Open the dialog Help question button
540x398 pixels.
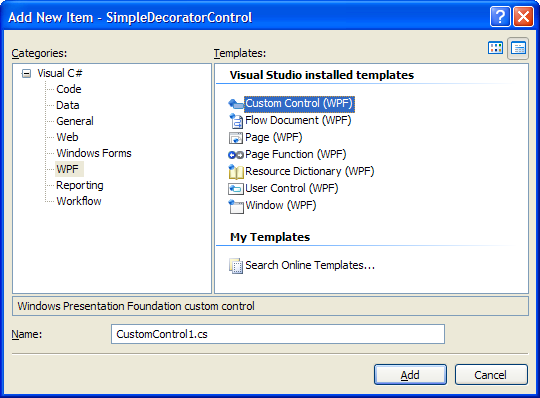500,17
